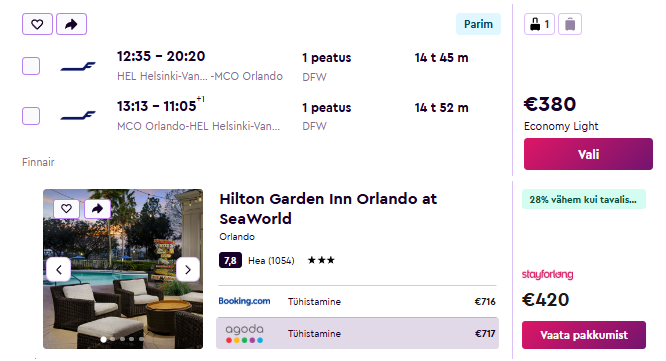The height and width of the screenshot is (361, 666).
Task: Open the Hilton Garden Inn Orlando title link
Action: click(x=328, y=209)
